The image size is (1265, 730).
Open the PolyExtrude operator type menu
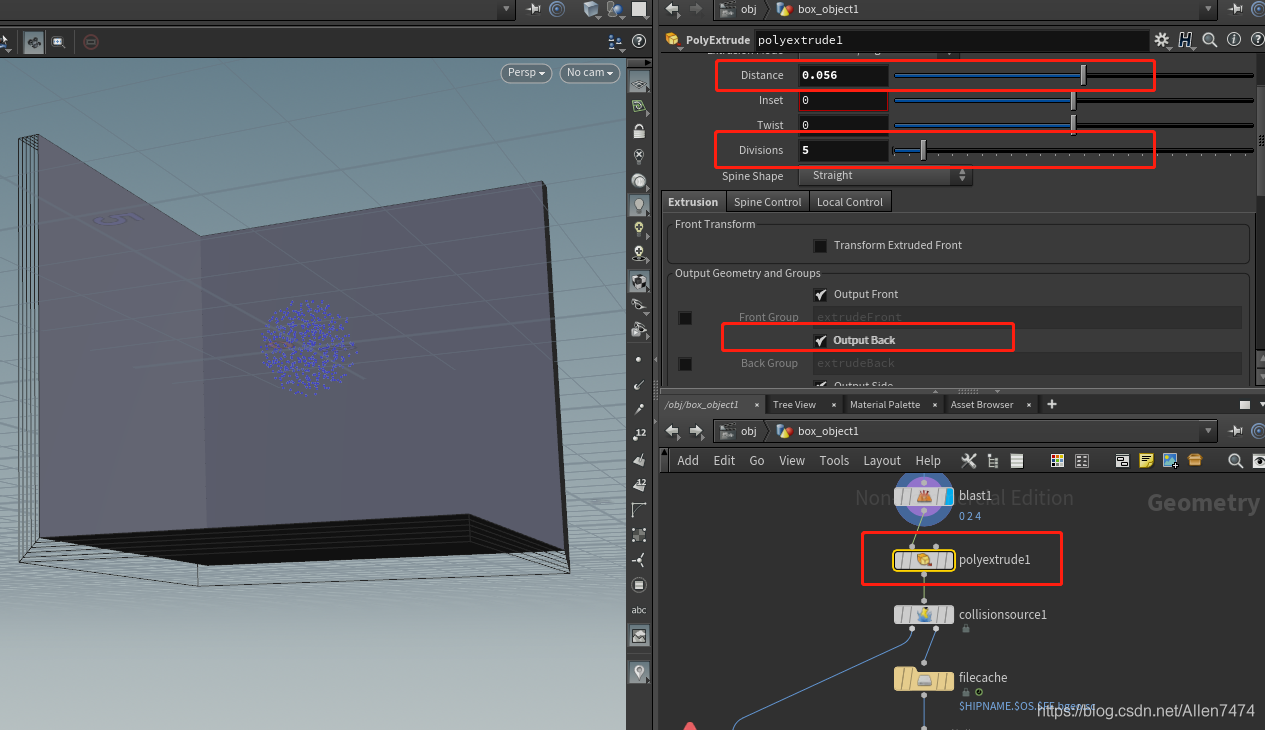click(x=672, y=40)
